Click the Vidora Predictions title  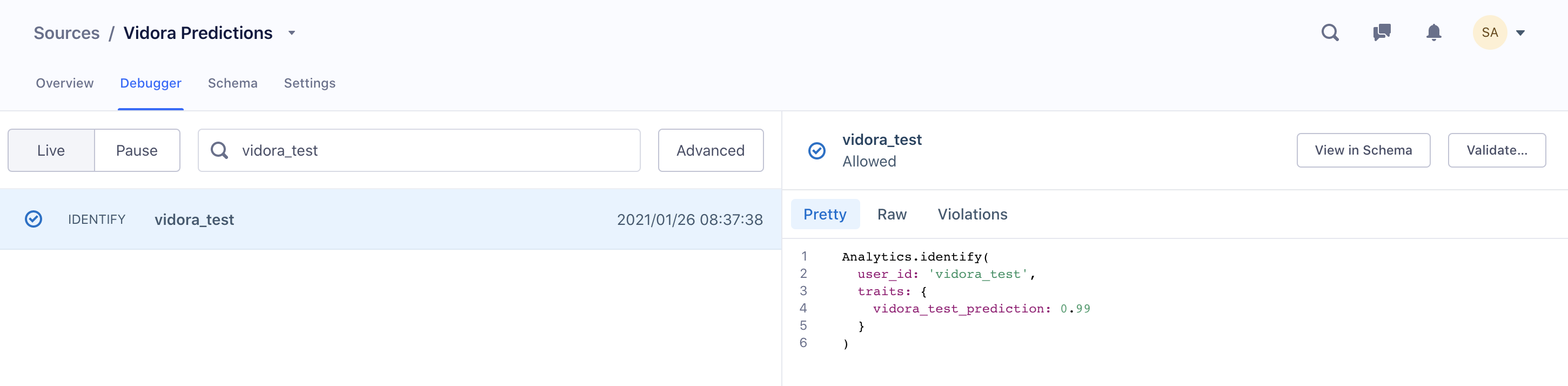point(198,33)
